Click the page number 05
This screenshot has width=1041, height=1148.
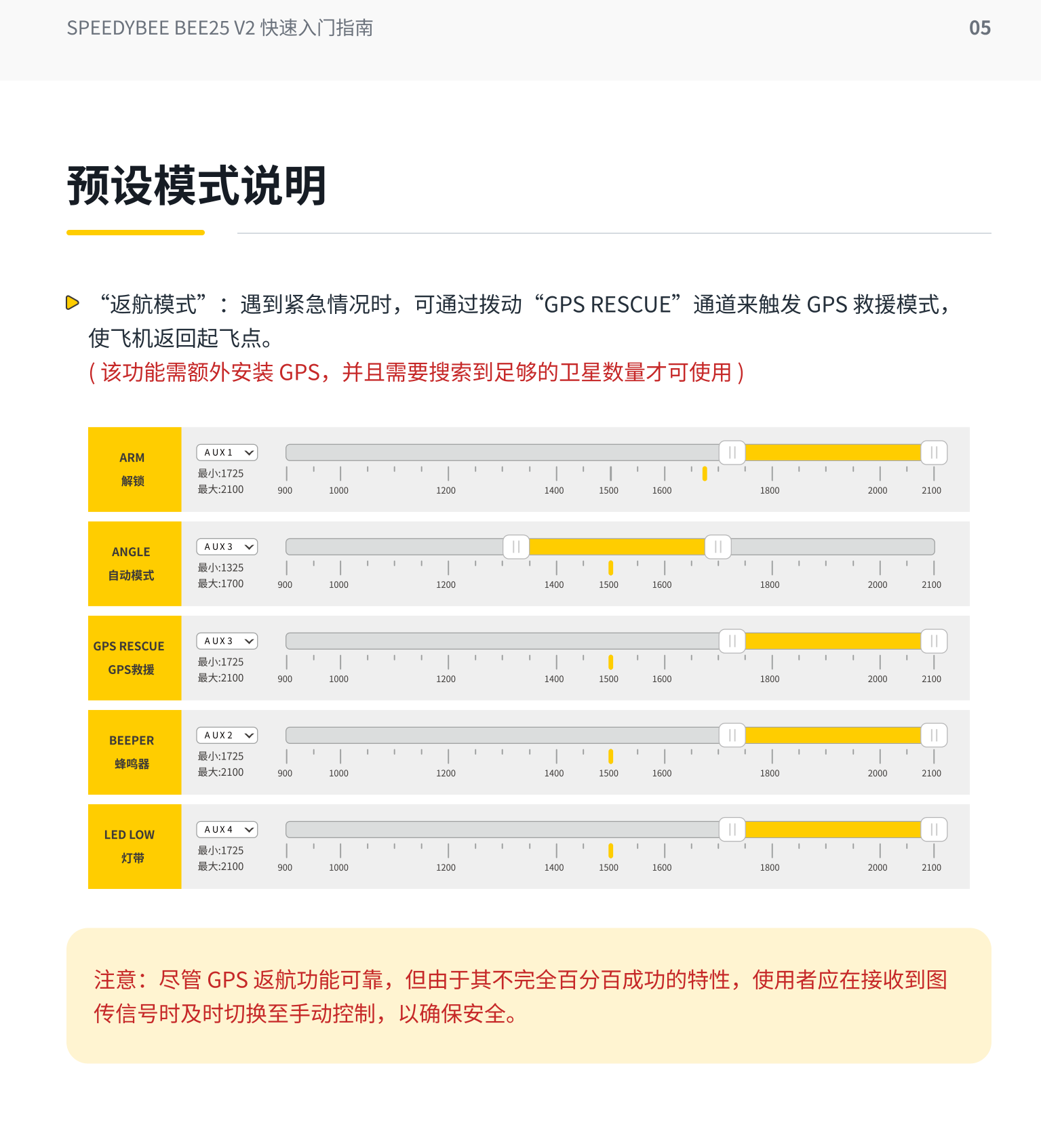point(980,28)
